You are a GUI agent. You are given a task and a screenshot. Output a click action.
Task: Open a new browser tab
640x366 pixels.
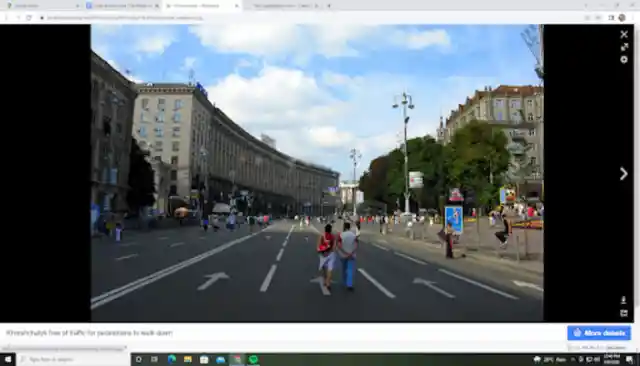click(329, 6)
